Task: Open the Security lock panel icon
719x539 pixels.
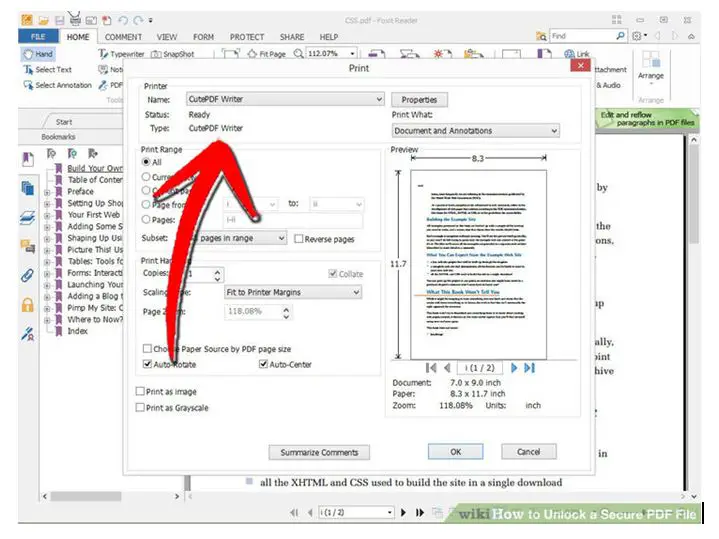Action: 28,305
